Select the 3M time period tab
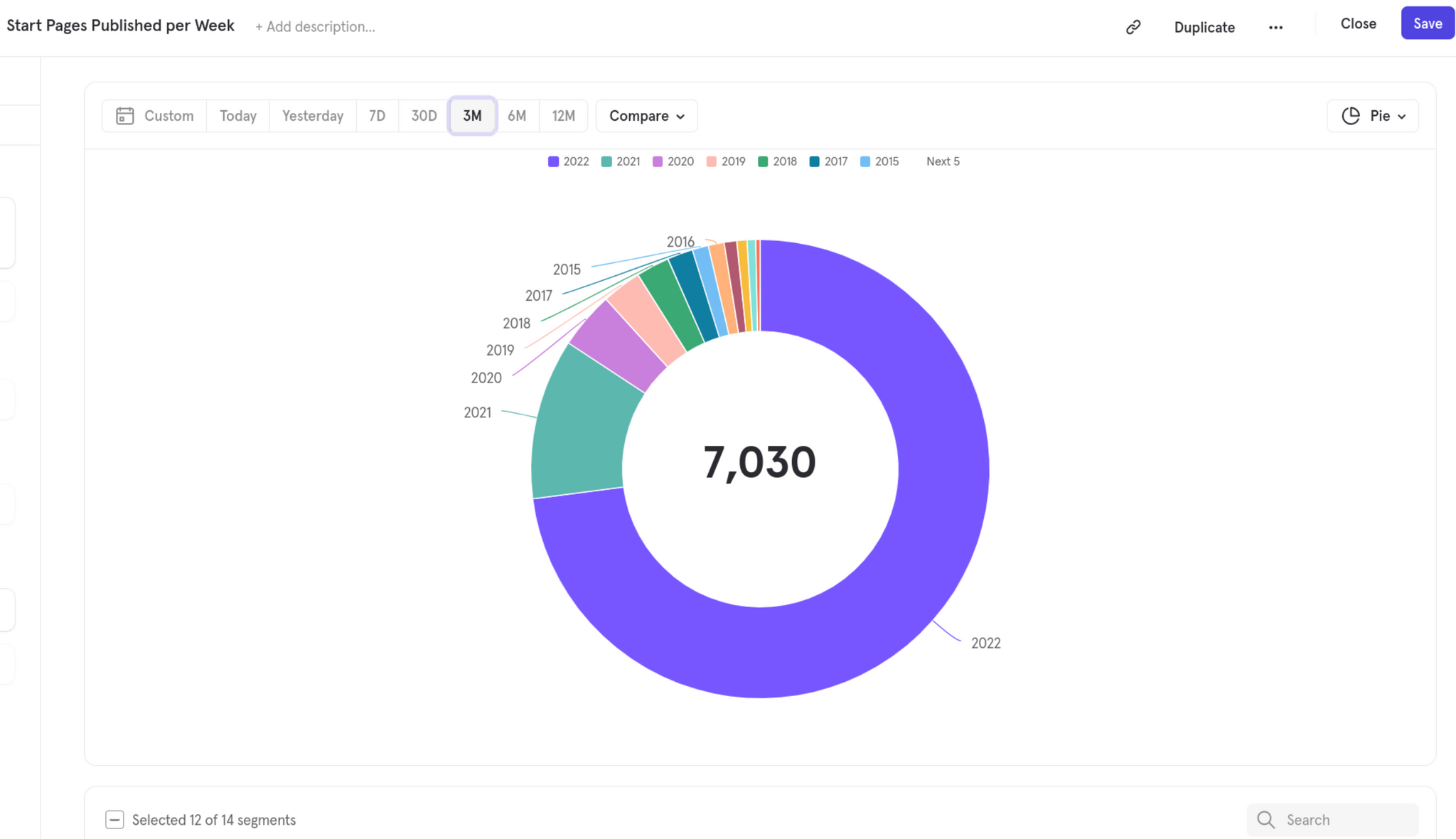This screenshot has width=1456, height=839. 471,115
